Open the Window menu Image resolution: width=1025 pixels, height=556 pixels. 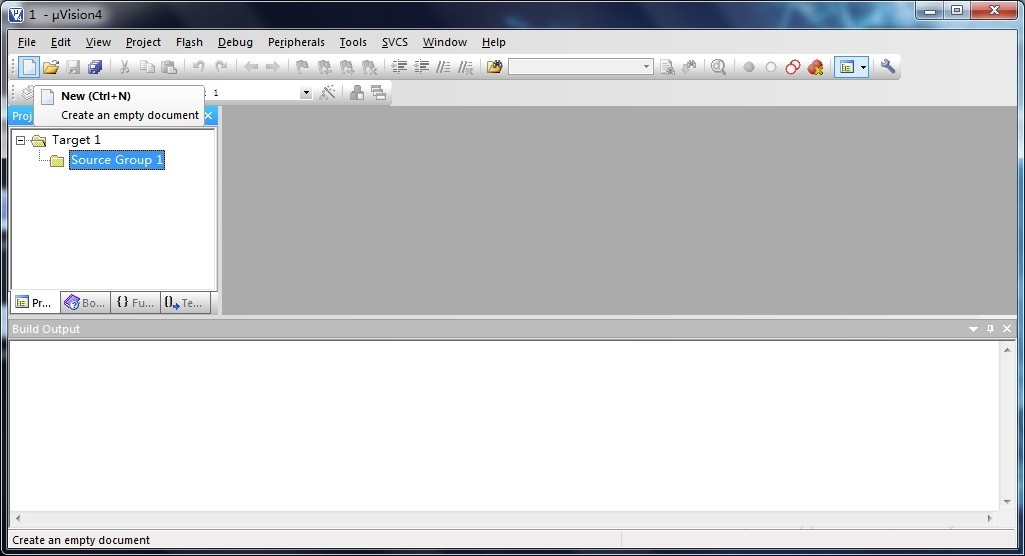pos(445,42)
